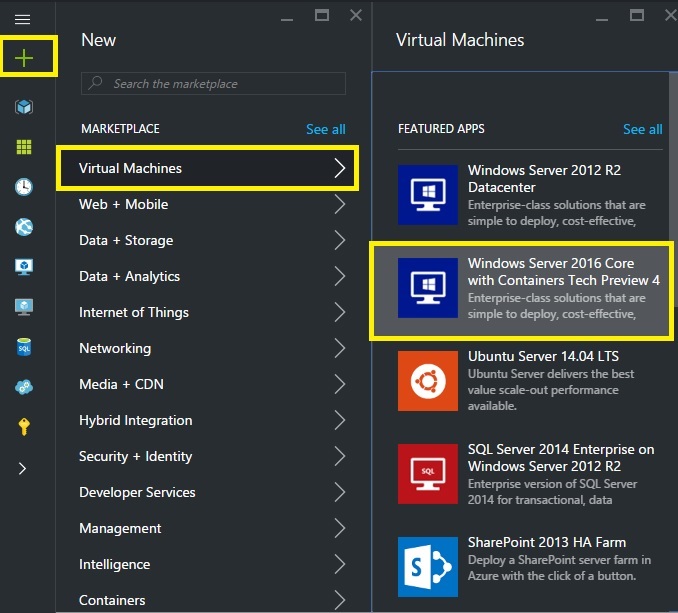Click the globe icon in the sidebar
The height and width of the screenshot is (613, 678).
23,227
